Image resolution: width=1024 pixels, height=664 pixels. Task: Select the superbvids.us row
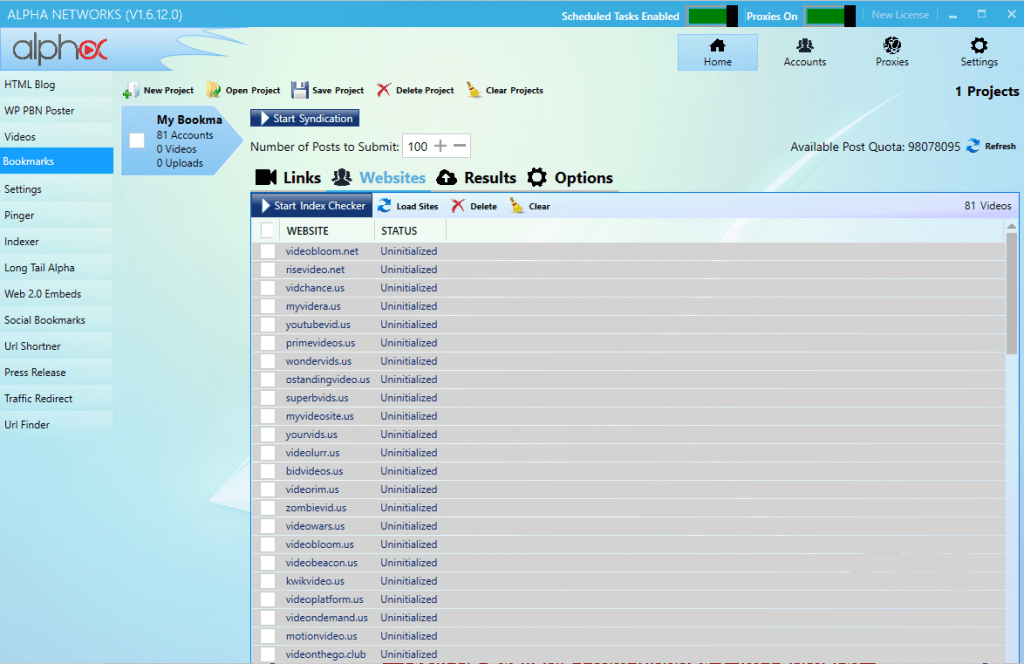[x=628, y=398]
